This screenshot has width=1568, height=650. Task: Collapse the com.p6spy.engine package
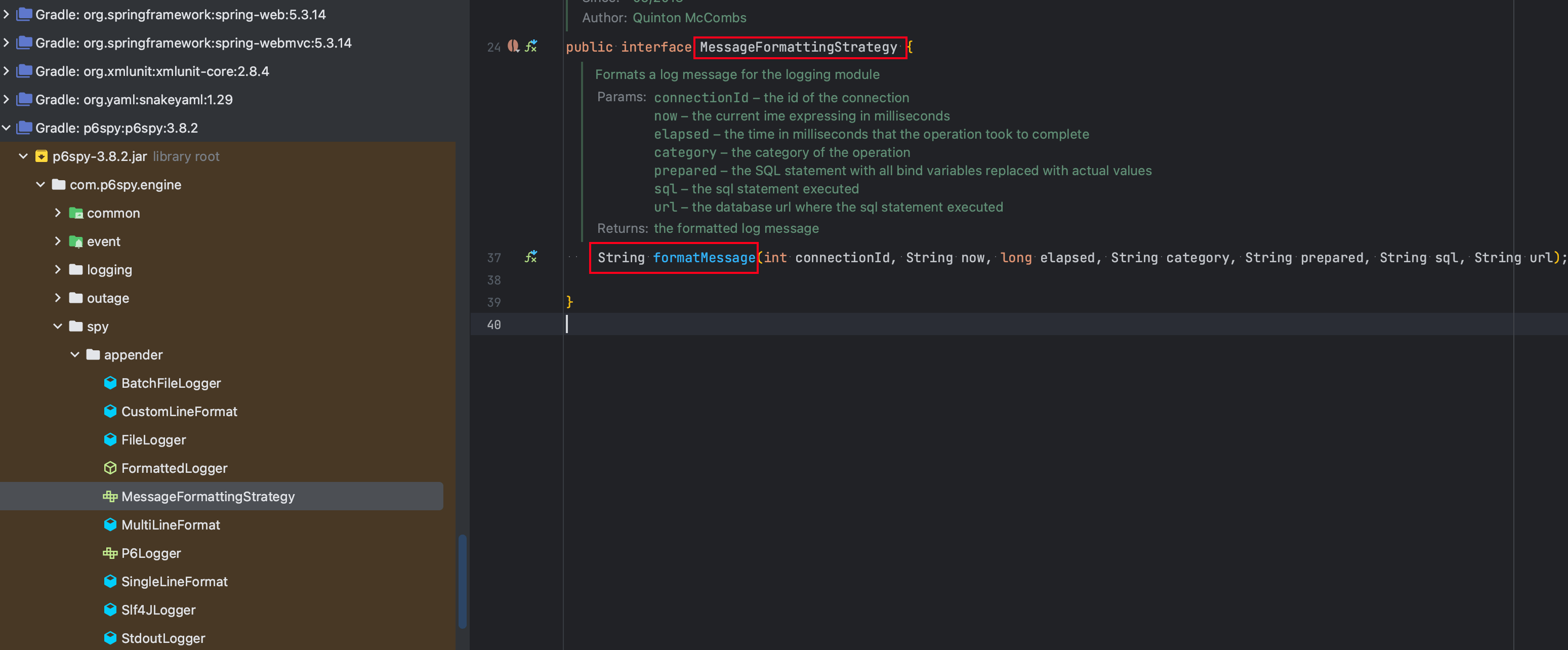tap(41, 184)
